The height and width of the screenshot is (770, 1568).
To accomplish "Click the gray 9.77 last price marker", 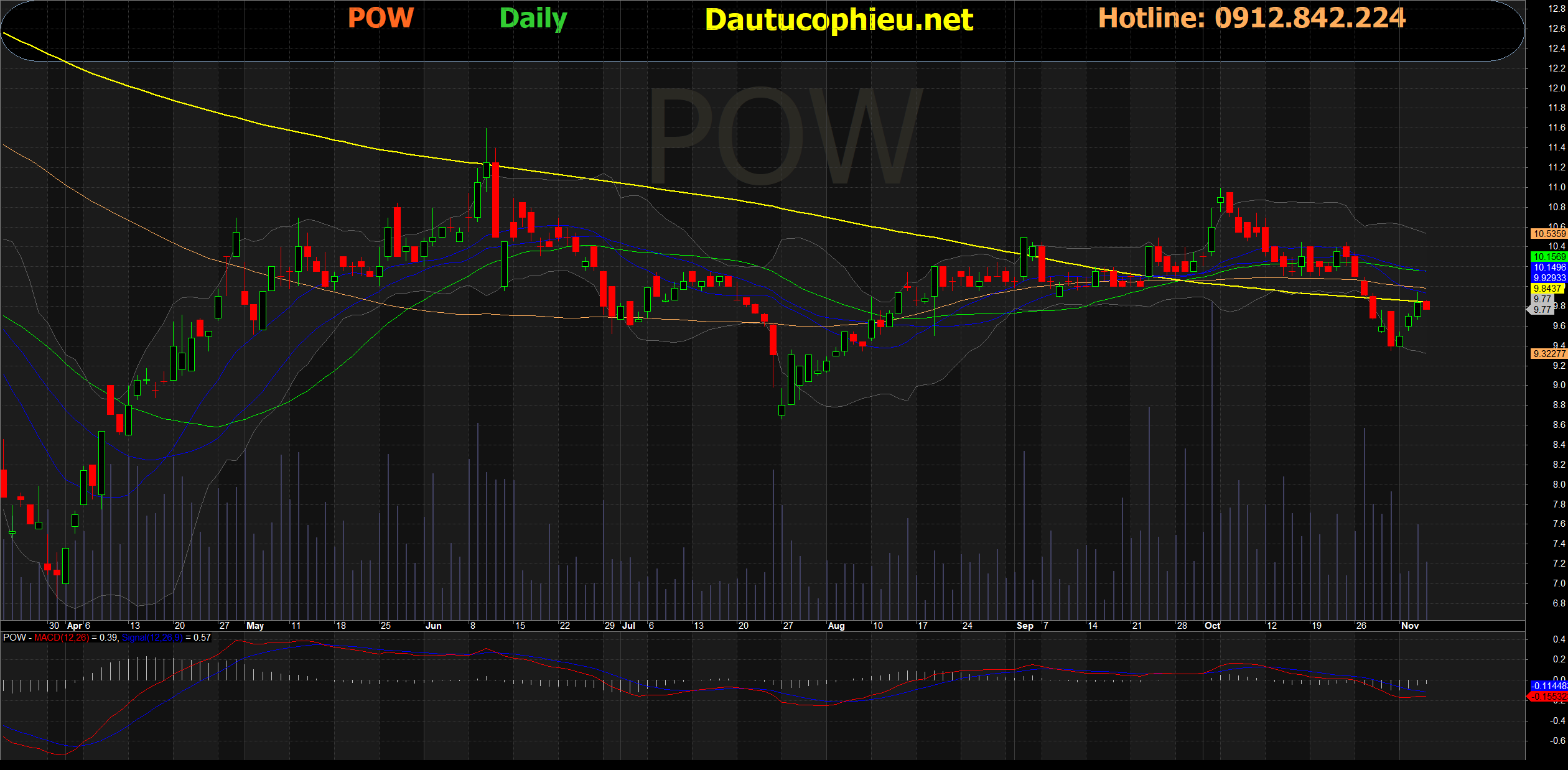I will (1543, 309).
